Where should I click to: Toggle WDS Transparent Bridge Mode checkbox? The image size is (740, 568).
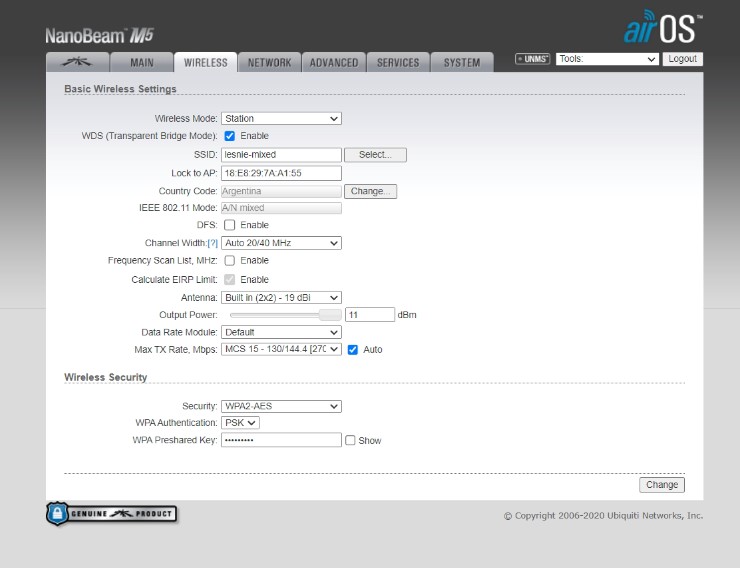[x=229, y=136]
